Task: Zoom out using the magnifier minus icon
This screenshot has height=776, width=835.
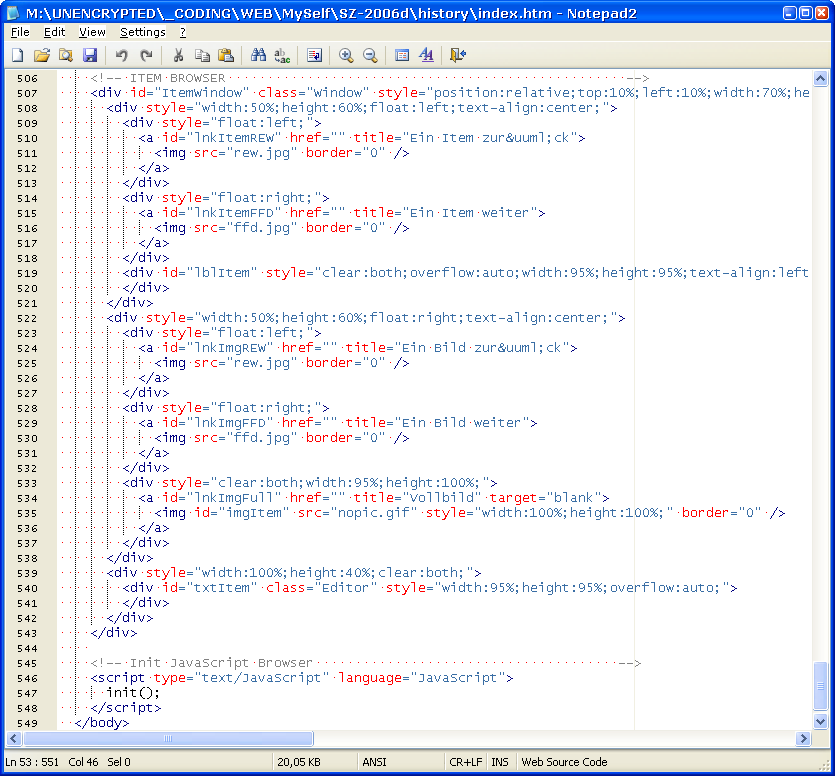Action: point(370,55)
